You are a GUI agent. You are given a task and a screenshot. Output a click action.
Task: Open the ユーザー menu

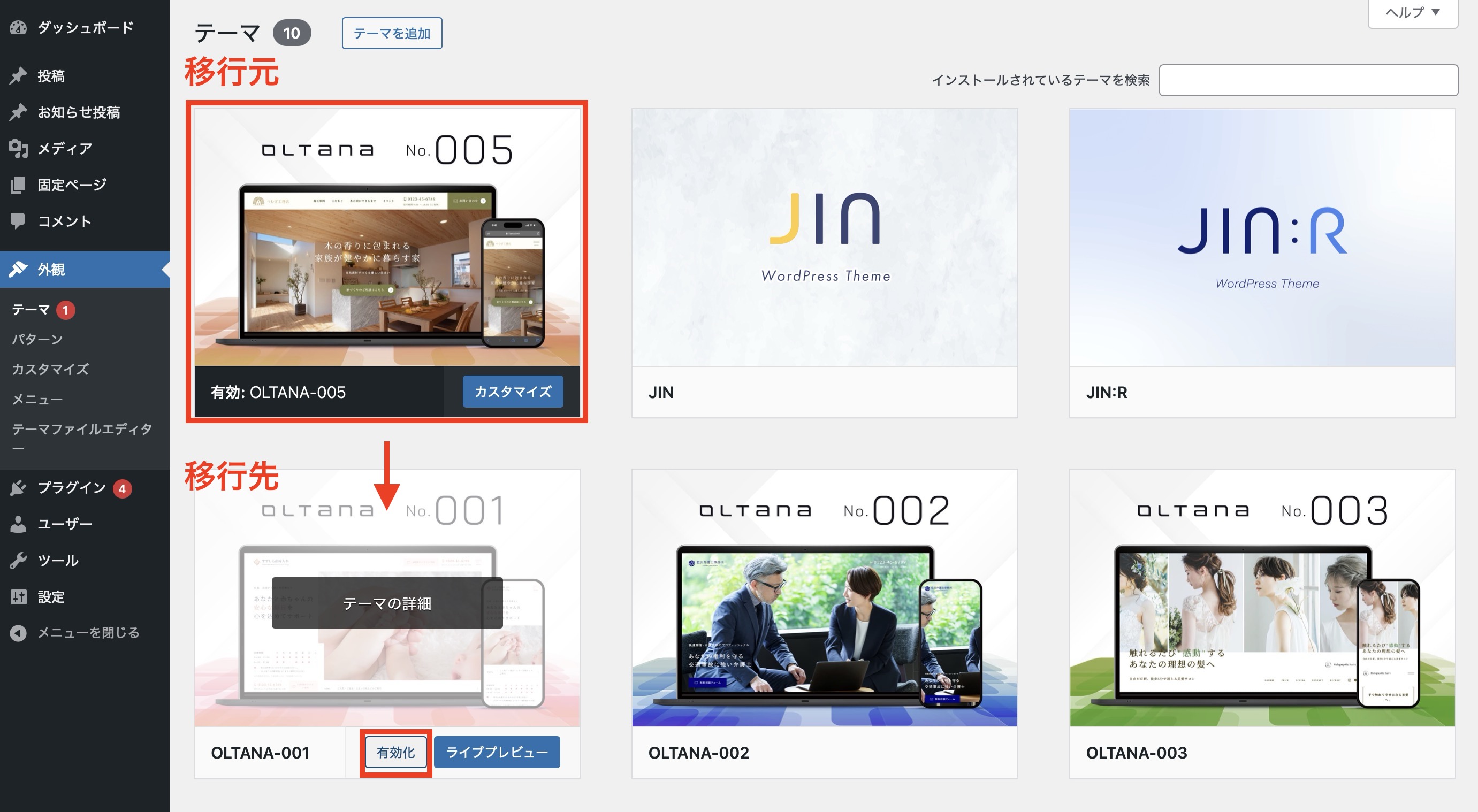(85, 524)
